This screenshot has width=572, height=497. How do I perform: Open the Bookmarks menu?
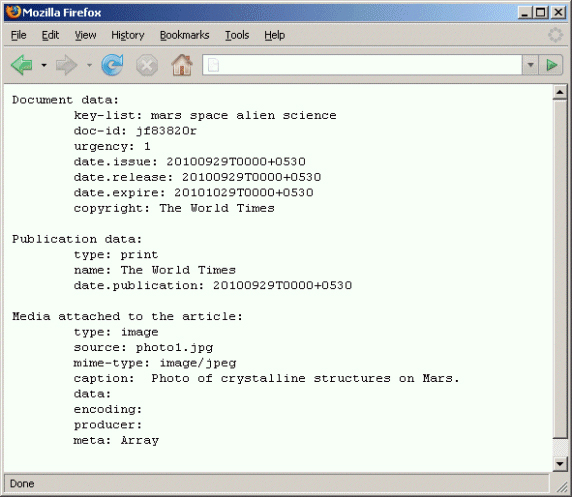(x=185, y=35)
